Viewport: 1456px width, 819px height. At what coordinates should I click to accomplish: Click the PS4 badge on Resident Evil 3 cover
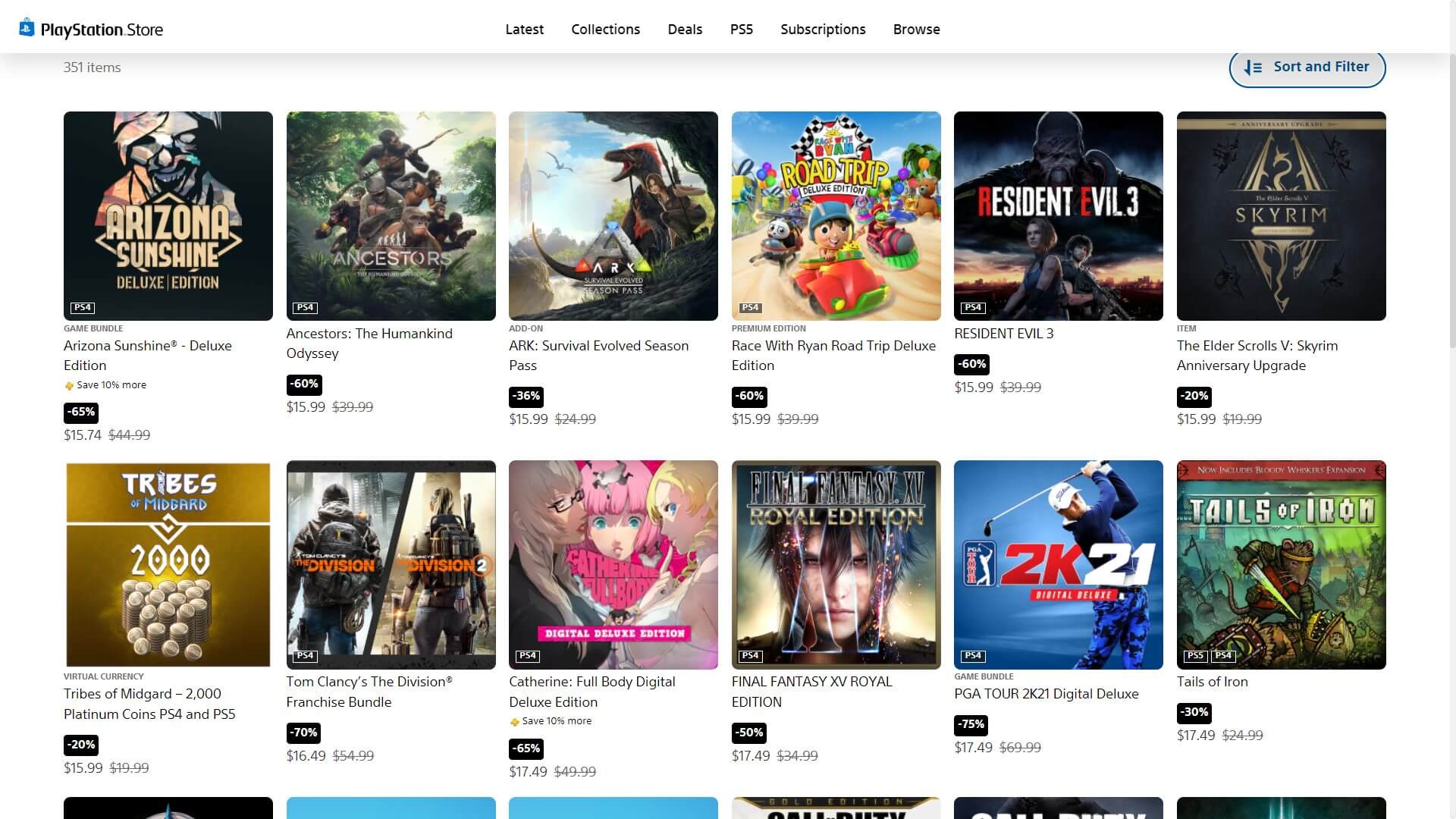tap(973, 307)
